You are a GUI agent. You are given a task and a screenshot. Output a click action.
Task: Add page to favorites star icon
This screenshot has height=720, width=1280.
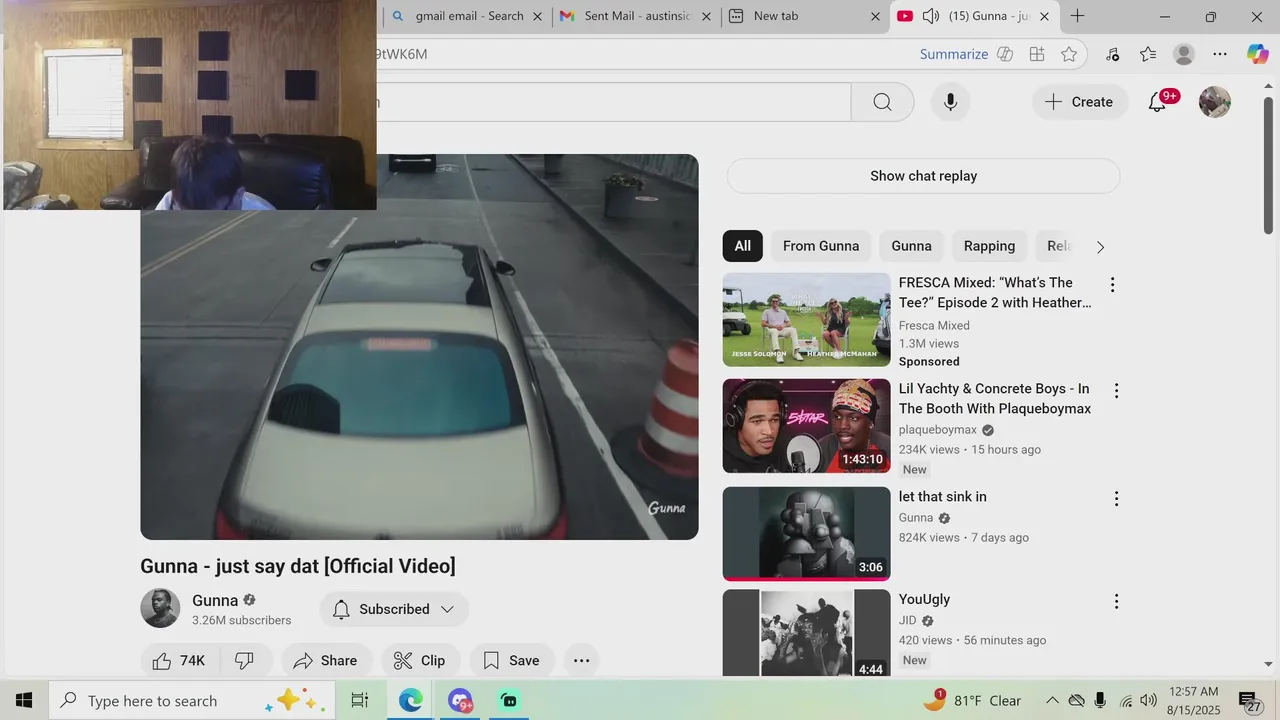[x=1069, y=54]
